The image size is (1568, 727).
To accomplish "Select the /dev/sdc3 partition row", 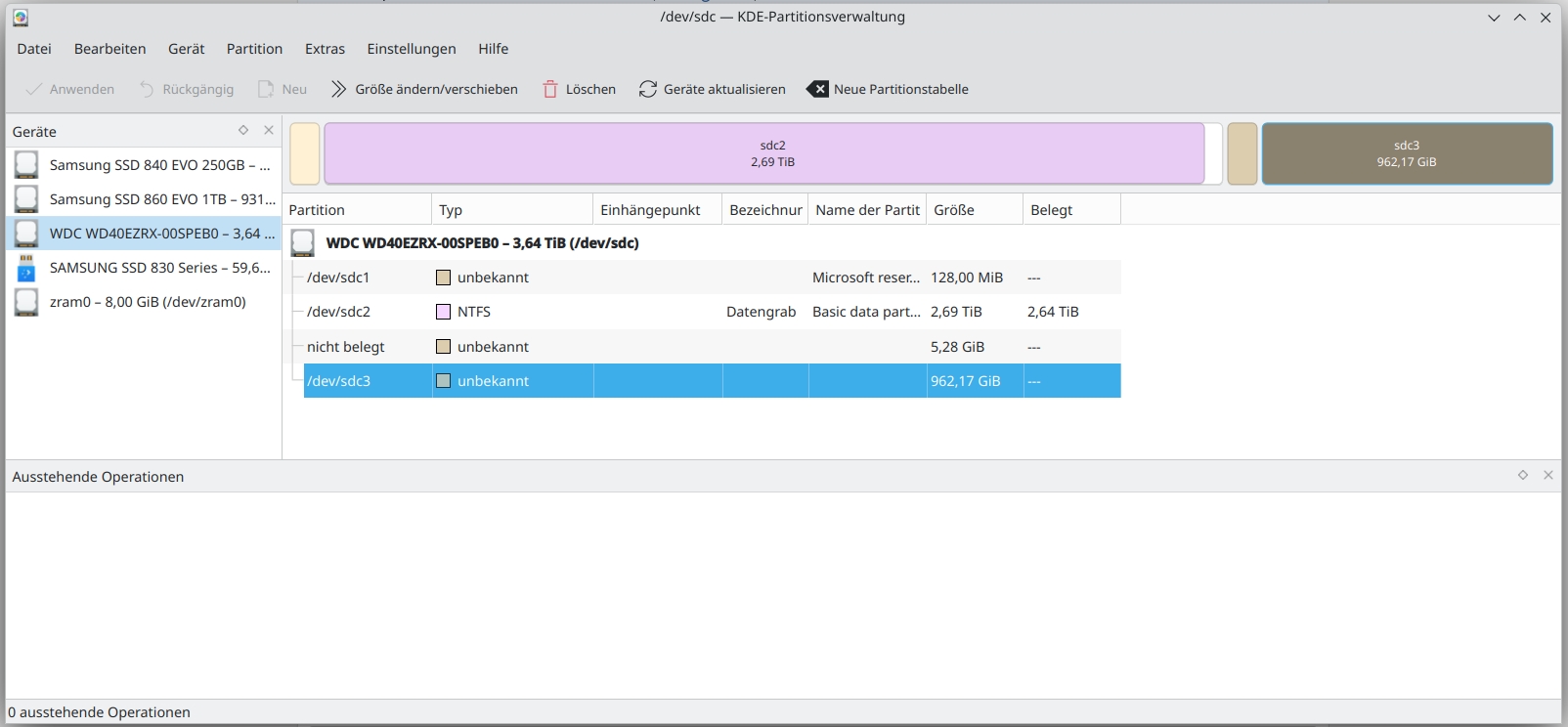I will point(712,381).
